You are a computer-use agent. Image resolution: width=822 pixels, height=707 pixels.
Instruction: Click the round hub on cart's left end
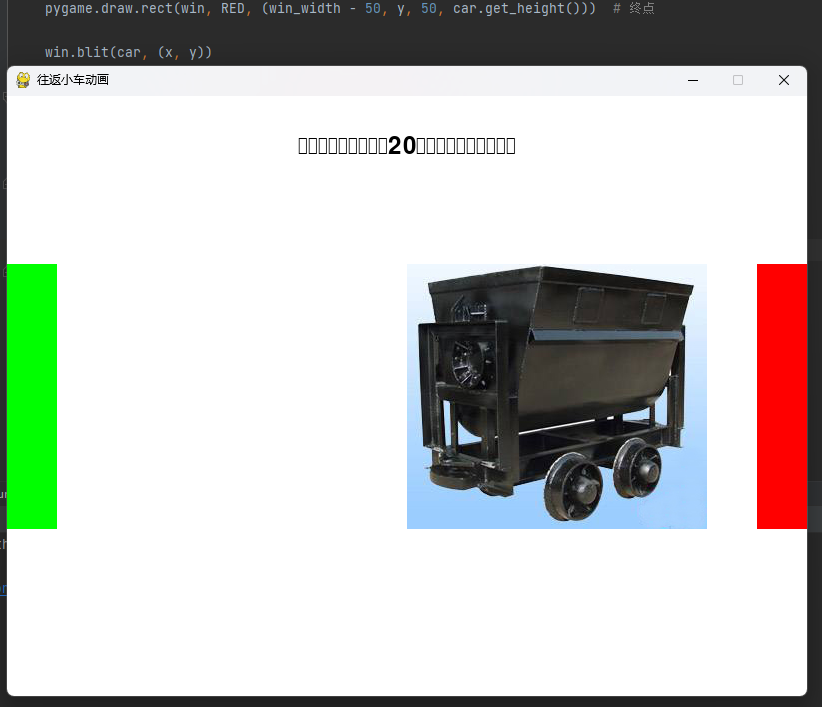coord(467,364)
